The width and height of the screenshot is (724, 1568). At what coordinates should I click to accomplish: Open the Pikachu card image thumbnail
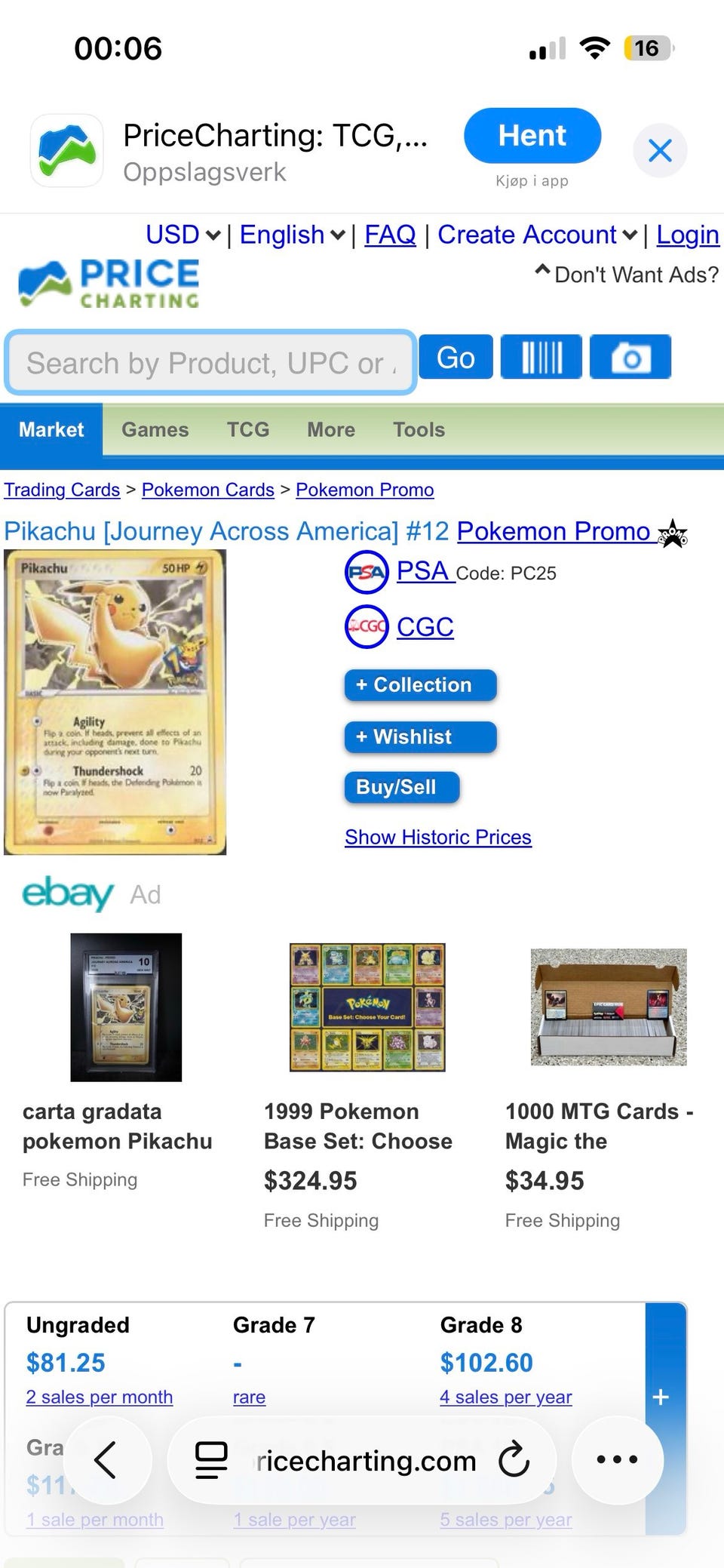click(x=115, y=703)
